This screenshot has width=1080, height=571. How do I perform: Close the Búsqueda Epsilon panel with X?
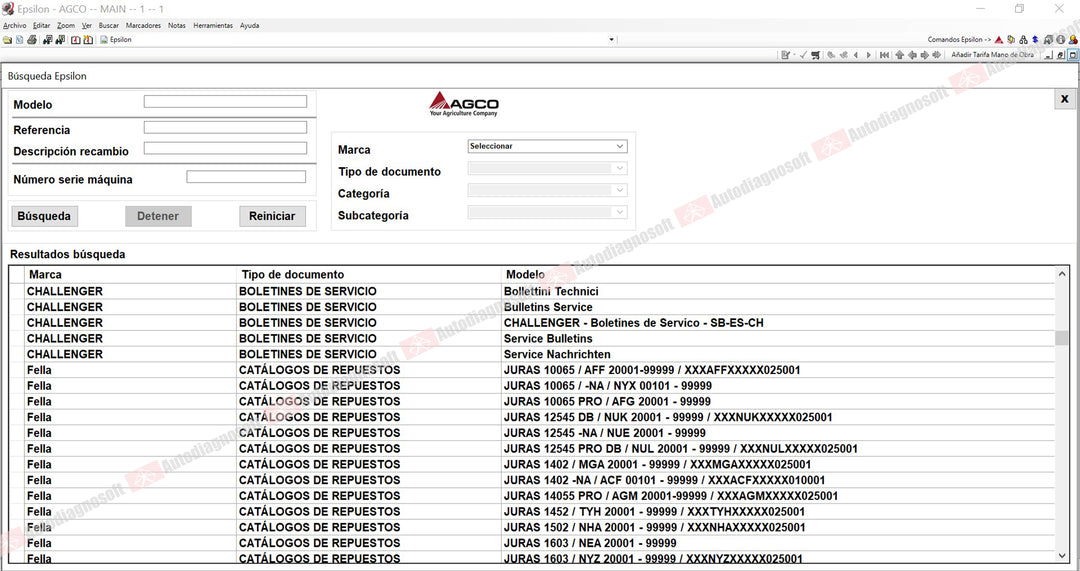tap(1064, 99)
